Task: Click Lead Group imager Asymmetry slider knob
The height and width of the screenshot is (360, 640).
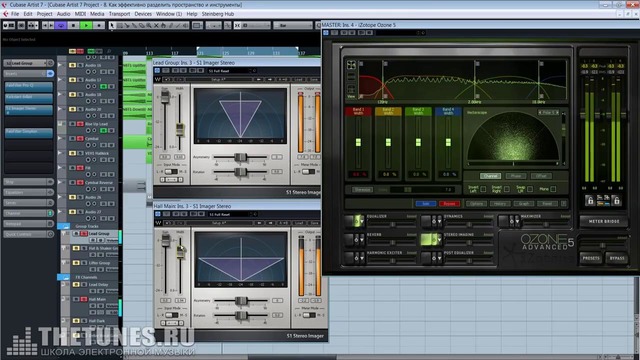Action: 241,157
